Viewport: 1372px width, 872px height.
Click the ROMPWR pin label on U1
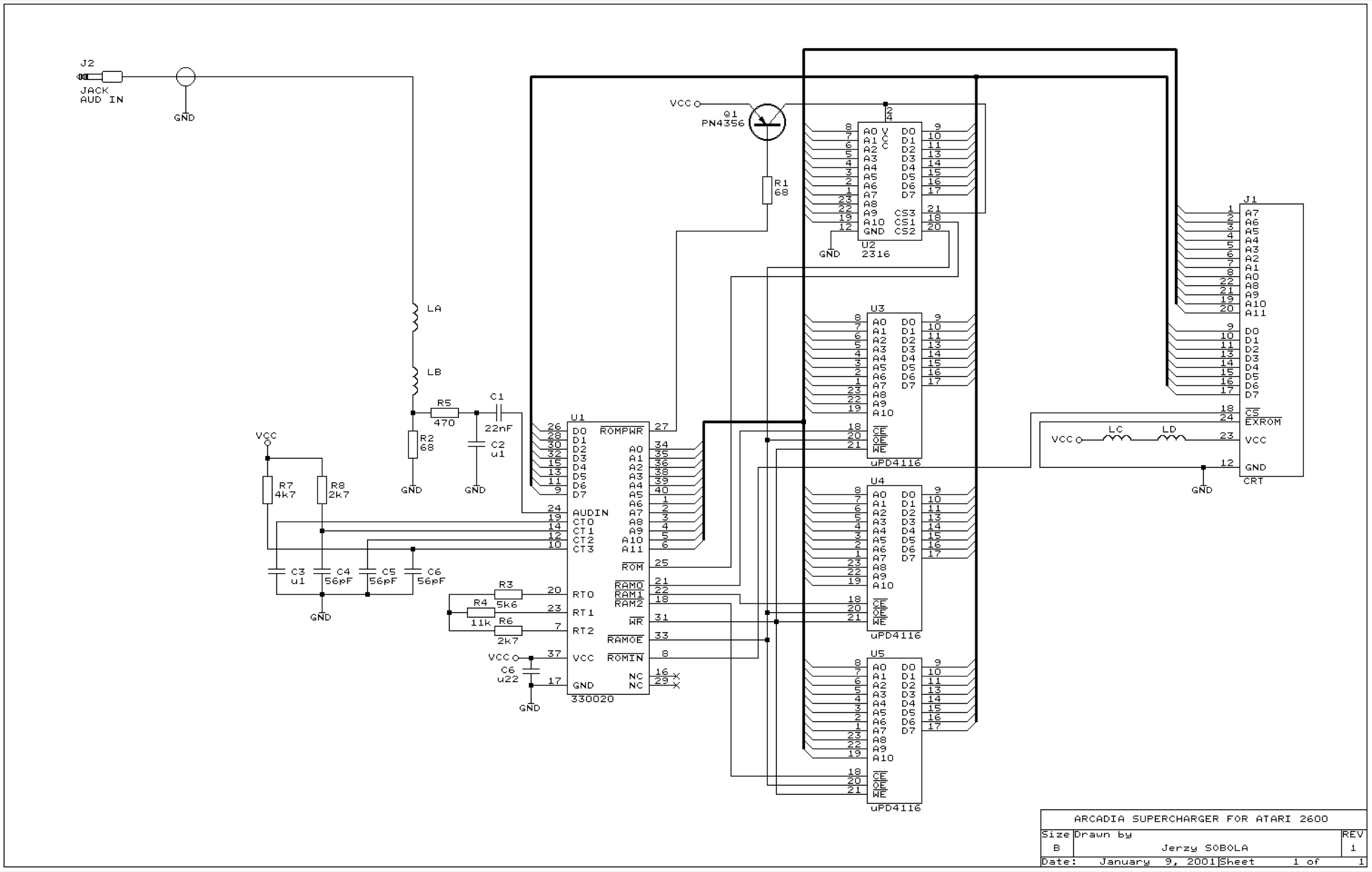click(x=621, y=431)
